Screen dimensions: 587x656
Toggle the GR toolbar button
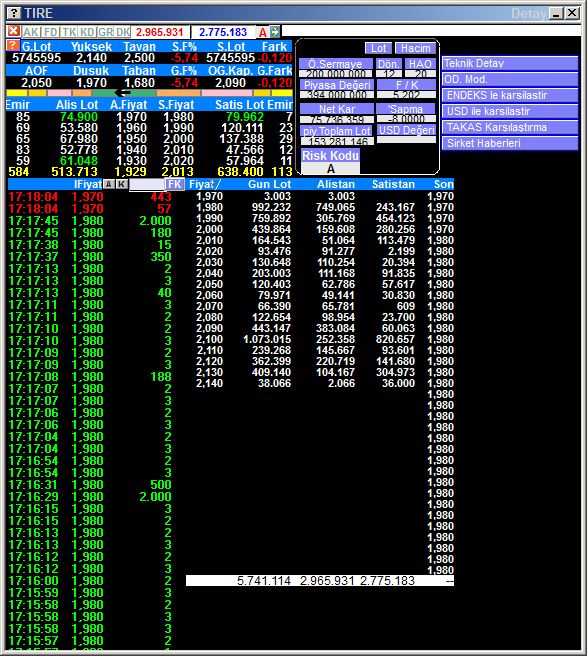point(105,32)
